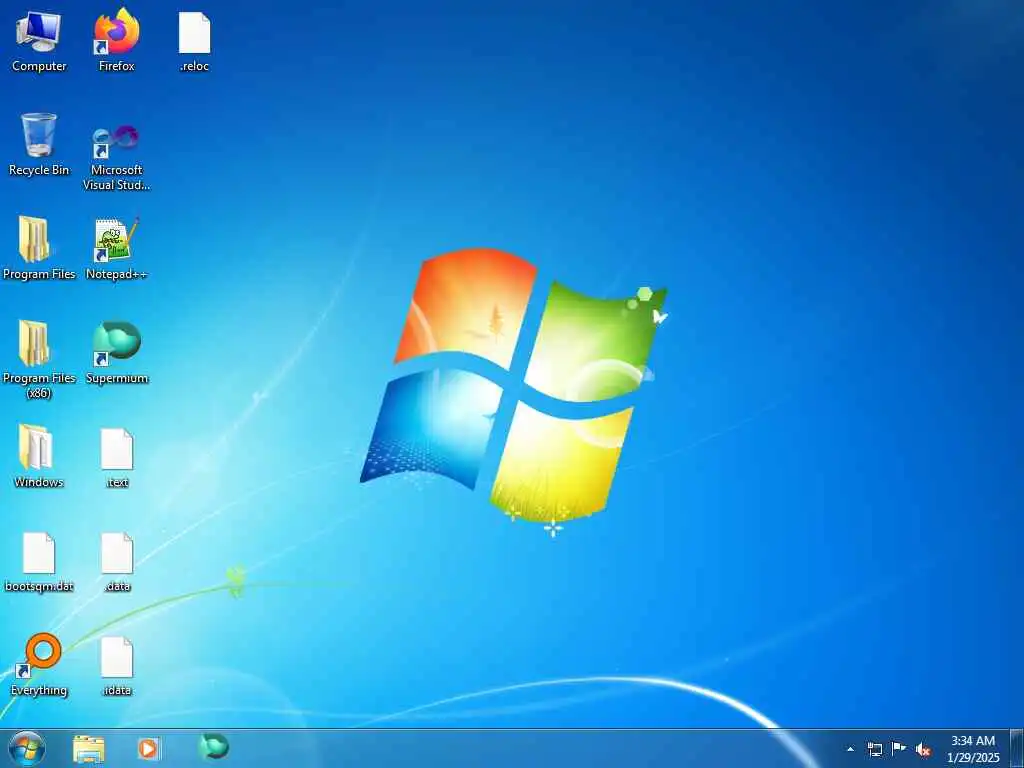Viewport: 1024px width, 768px height.
Task: Show hidden system tray icons
Action: [x=850, y=749]
